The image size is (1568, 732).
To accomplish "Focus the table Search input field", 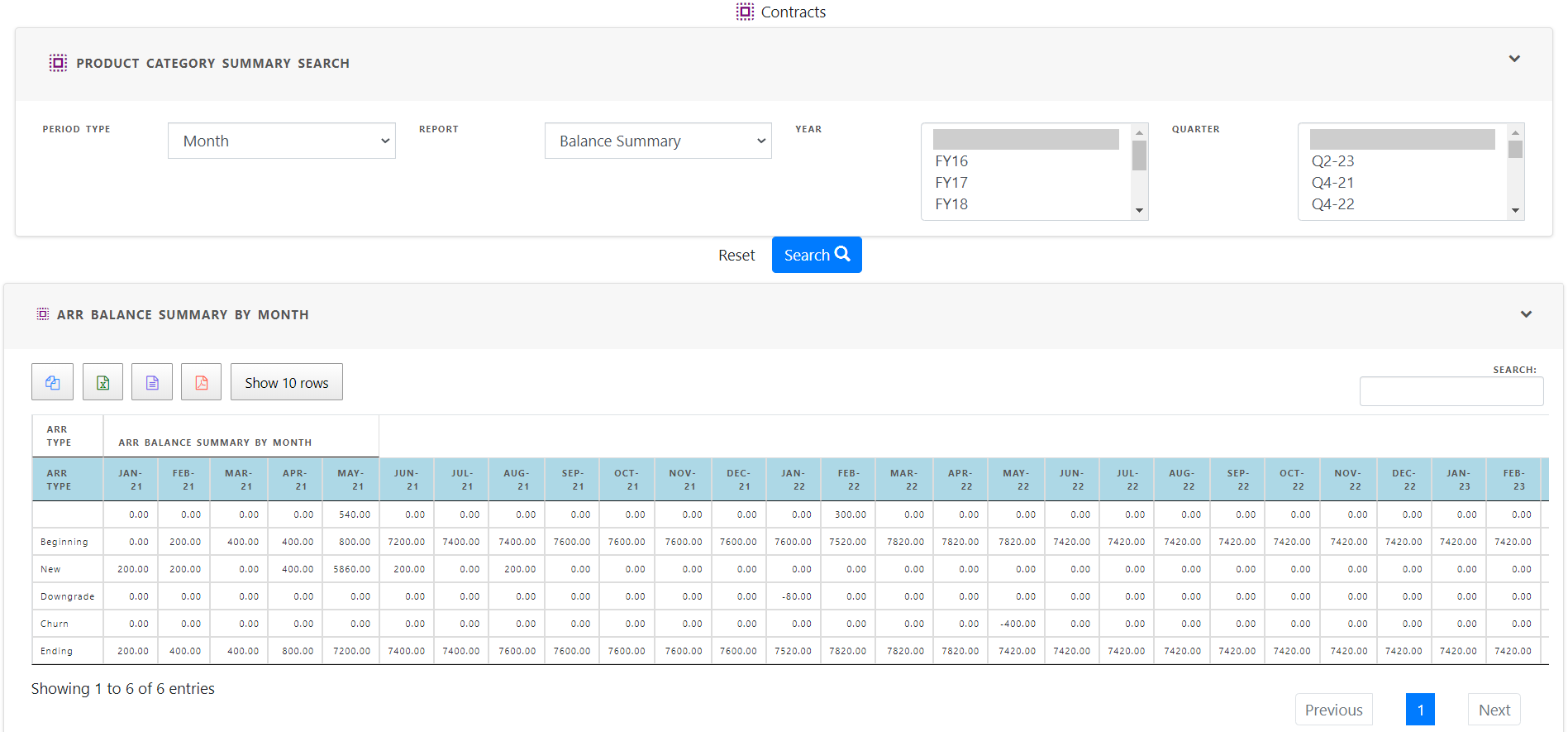I will coord(1451,391).
